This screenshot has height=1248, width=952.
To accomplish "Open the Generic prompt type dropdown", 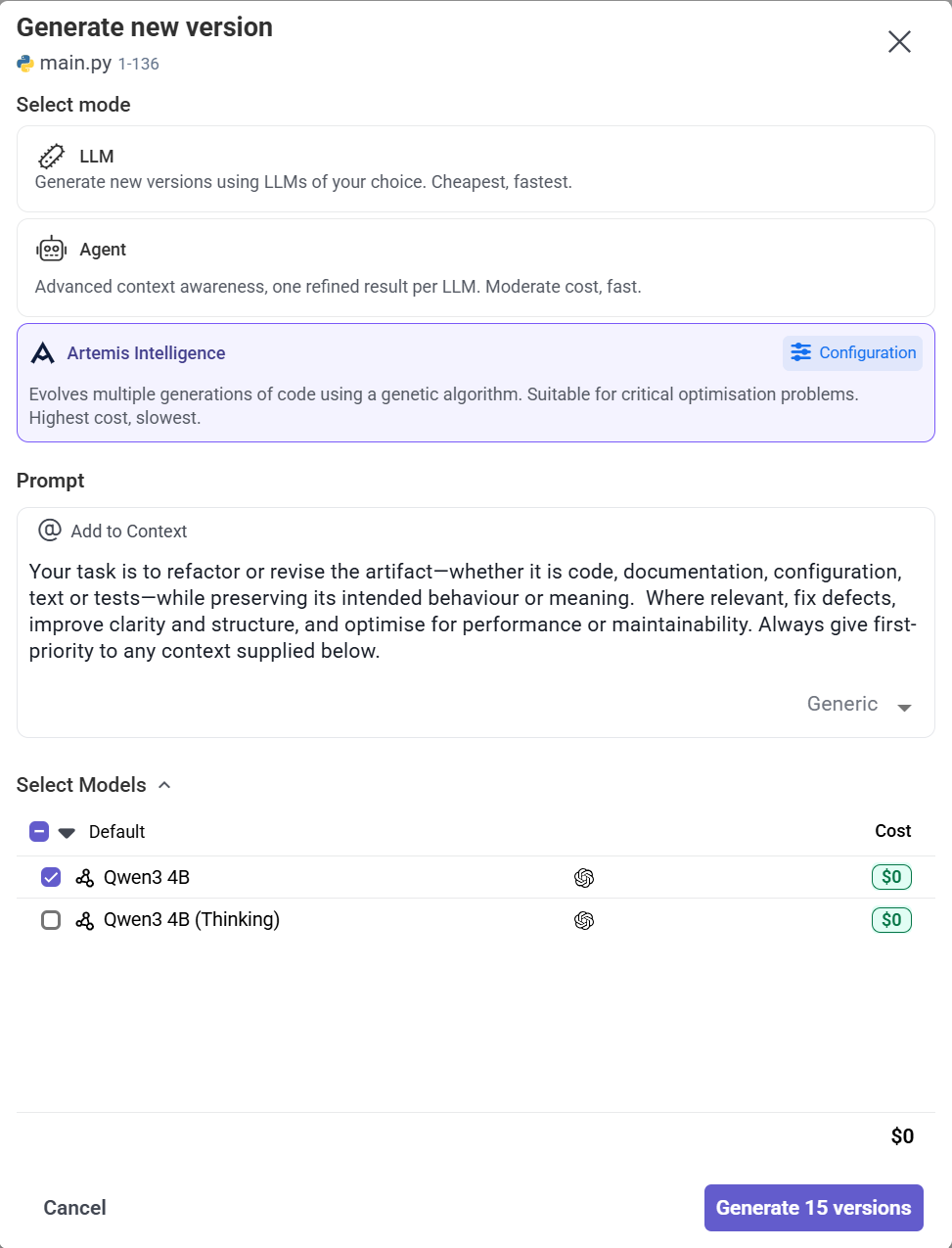I will [859, 705].
